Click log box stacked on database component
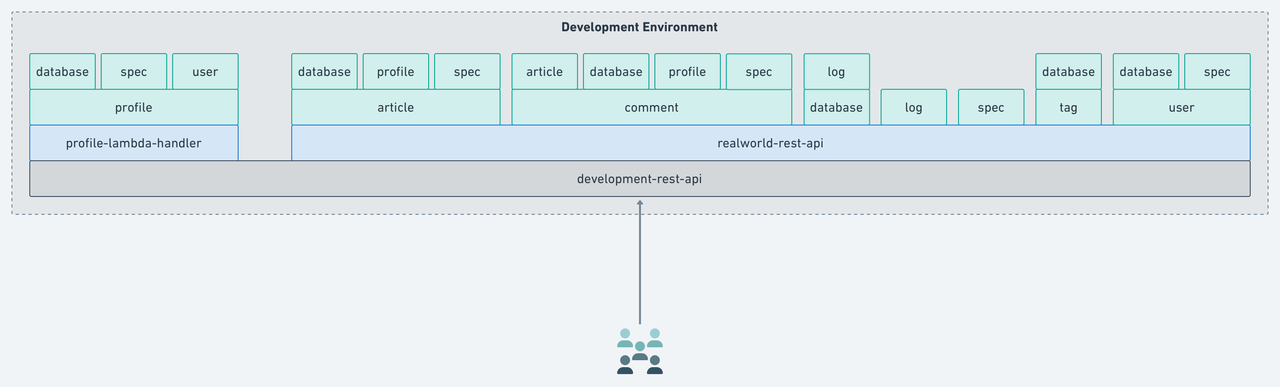 [x=837, y=72]
